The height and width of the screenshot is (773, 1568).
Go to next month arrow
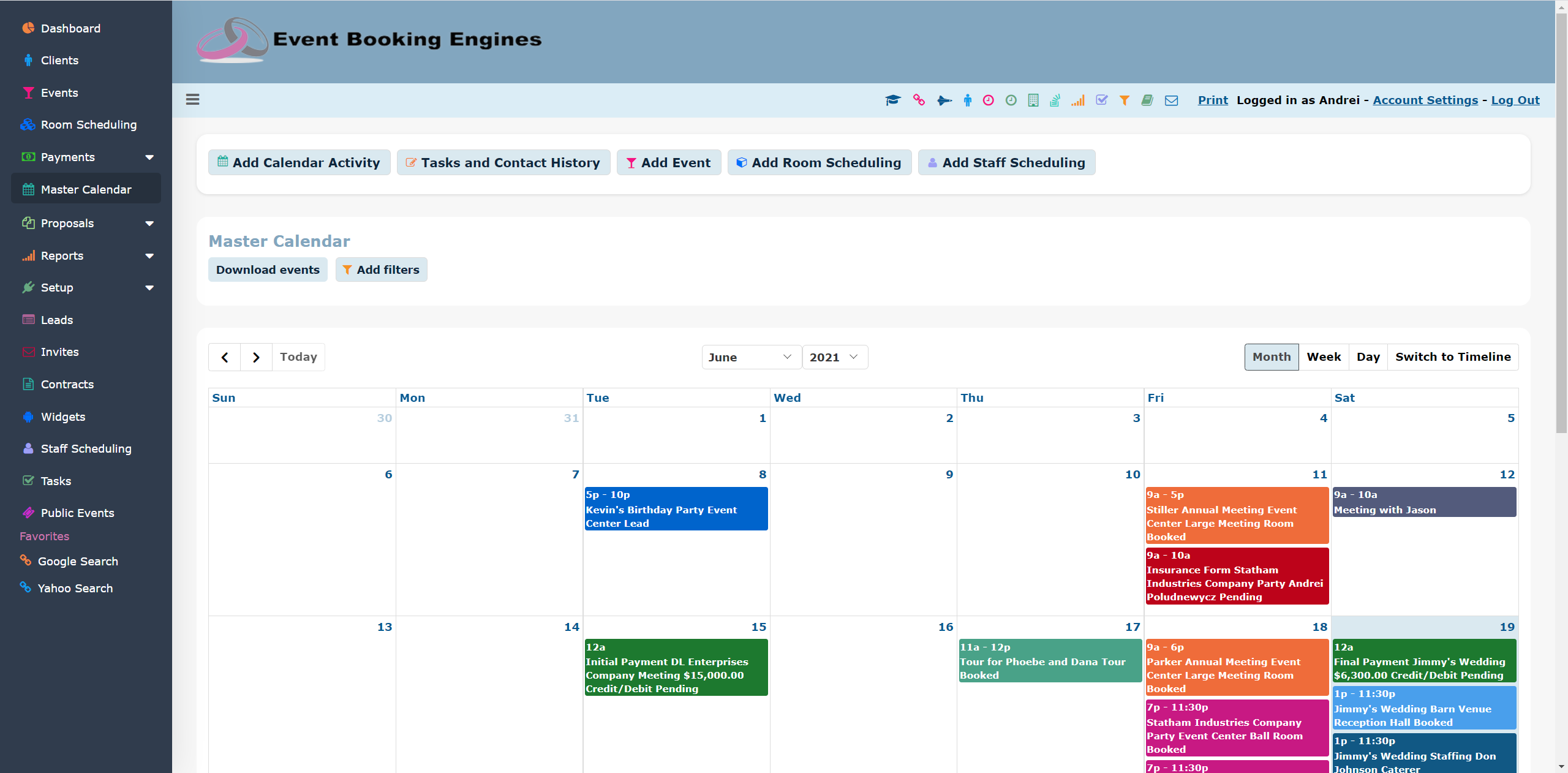[x=256, y=357]
